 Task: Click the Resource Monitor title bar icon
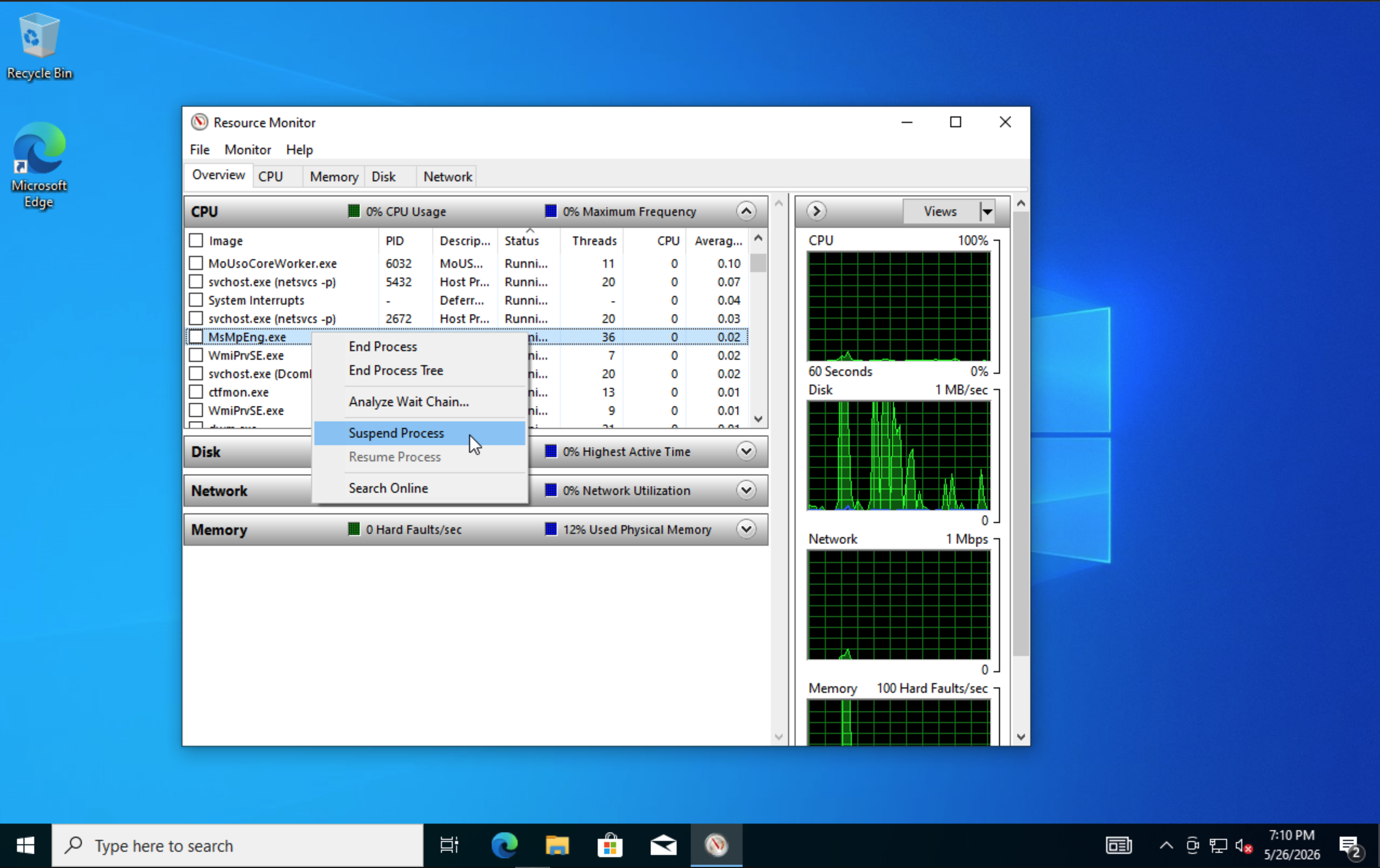coord(200,122)
